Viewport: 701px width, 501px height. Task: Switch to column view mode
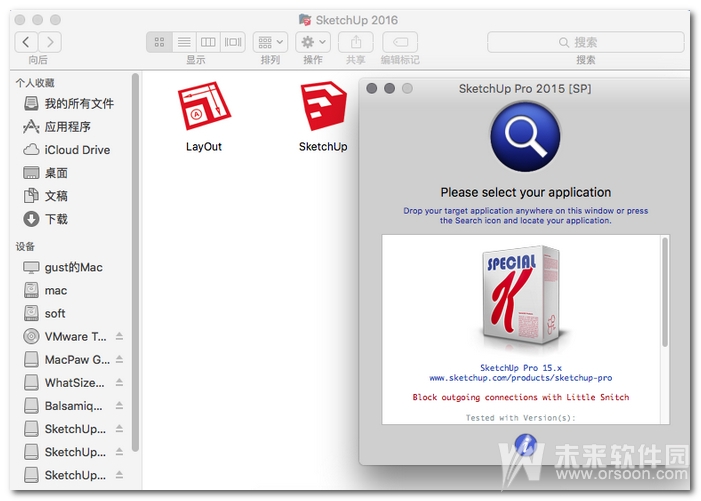pos(208,42)
